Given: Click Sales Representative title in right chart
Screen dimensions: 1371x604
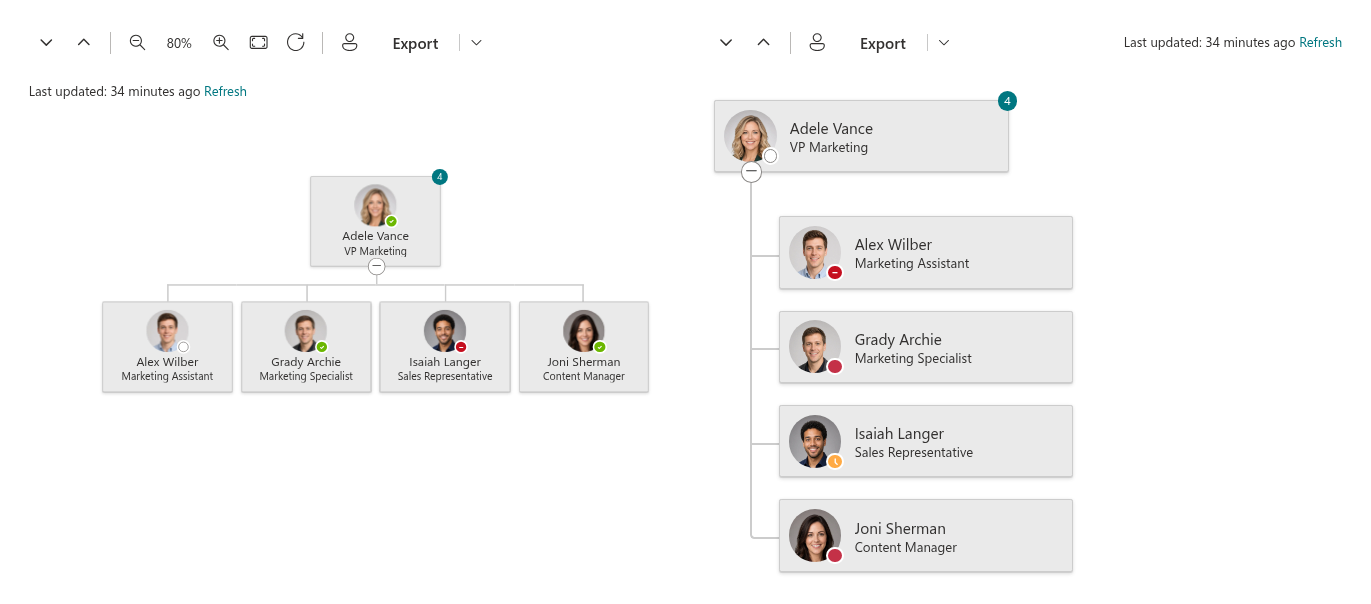Looking at the screenshot, I should pos(914,453).
